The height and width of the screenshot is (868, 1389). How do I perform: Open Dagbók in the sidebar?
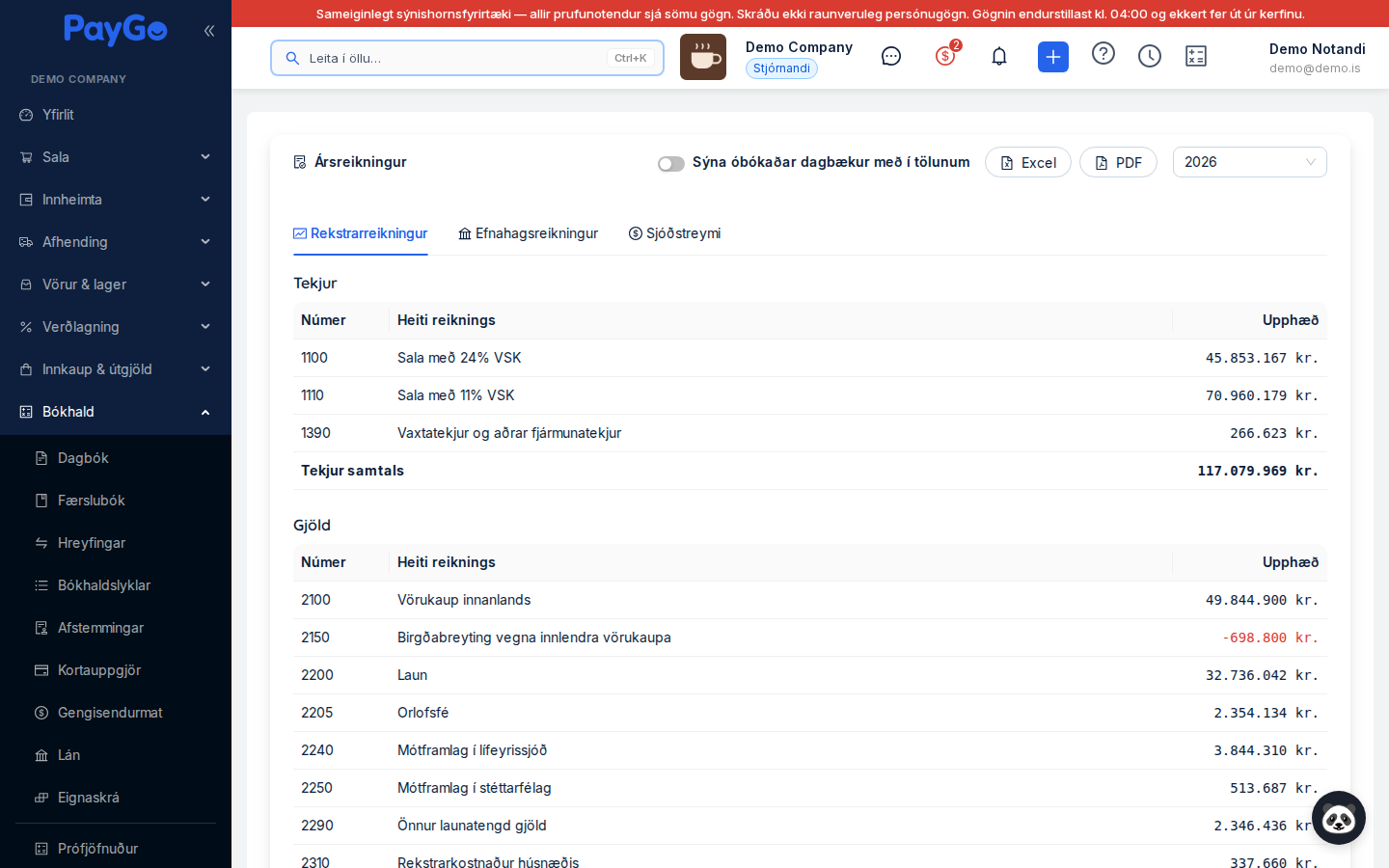[116, 458]
